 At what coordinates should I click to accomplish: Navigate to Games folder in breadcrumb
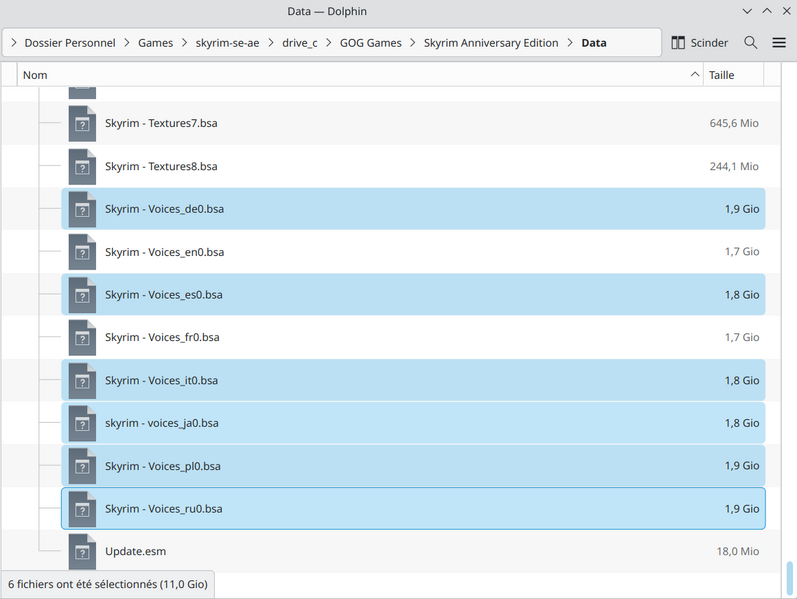(x=156, y=43)
